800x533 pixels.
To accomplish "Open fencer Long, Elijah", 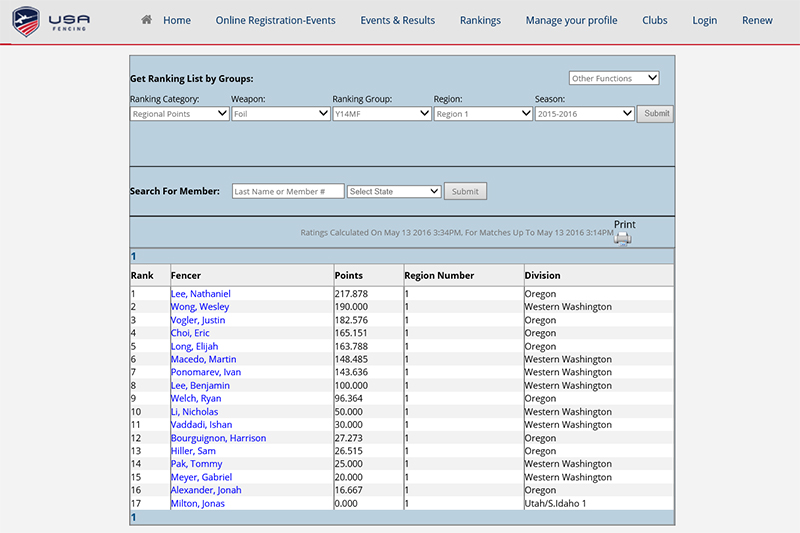I will click(x=194, y=346).
